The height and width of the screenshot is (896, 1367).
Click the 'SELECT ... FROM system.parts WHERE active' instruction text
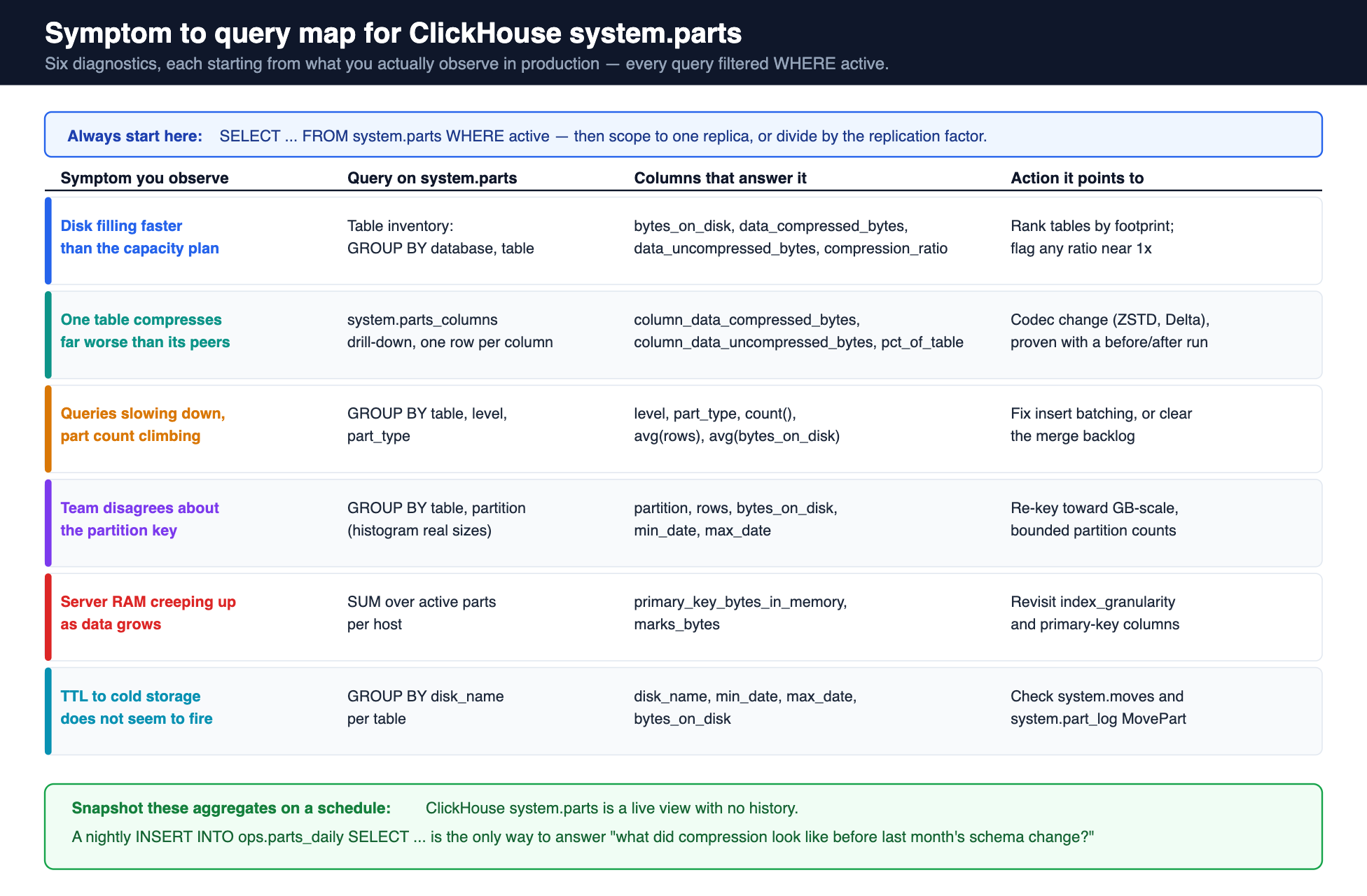[x=603, y=136]
